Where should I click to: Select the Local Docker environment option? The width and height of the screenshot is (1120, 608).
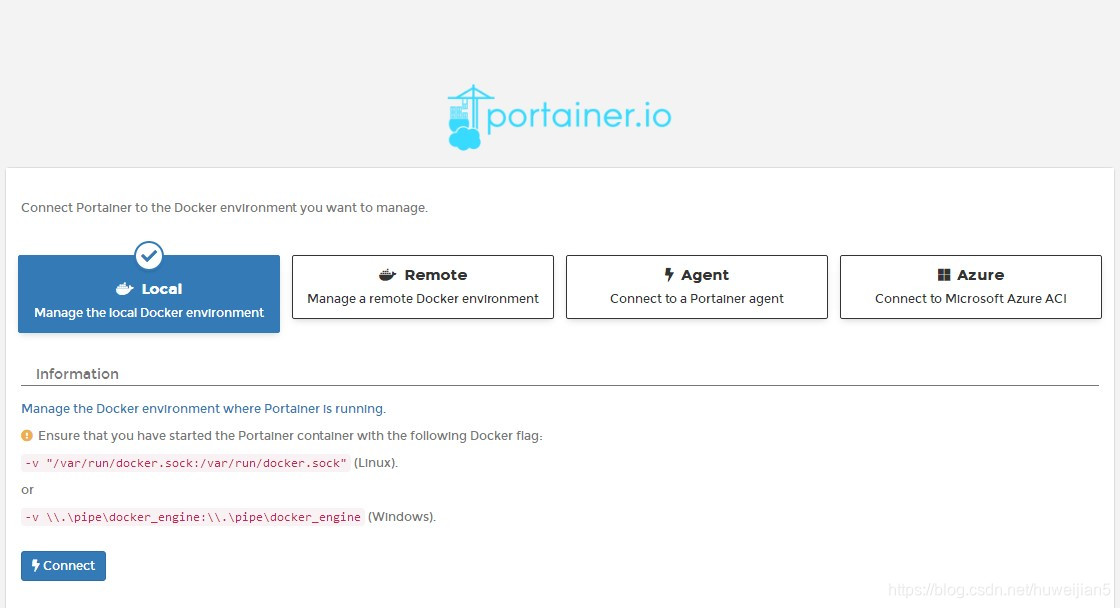pos(149,294)
